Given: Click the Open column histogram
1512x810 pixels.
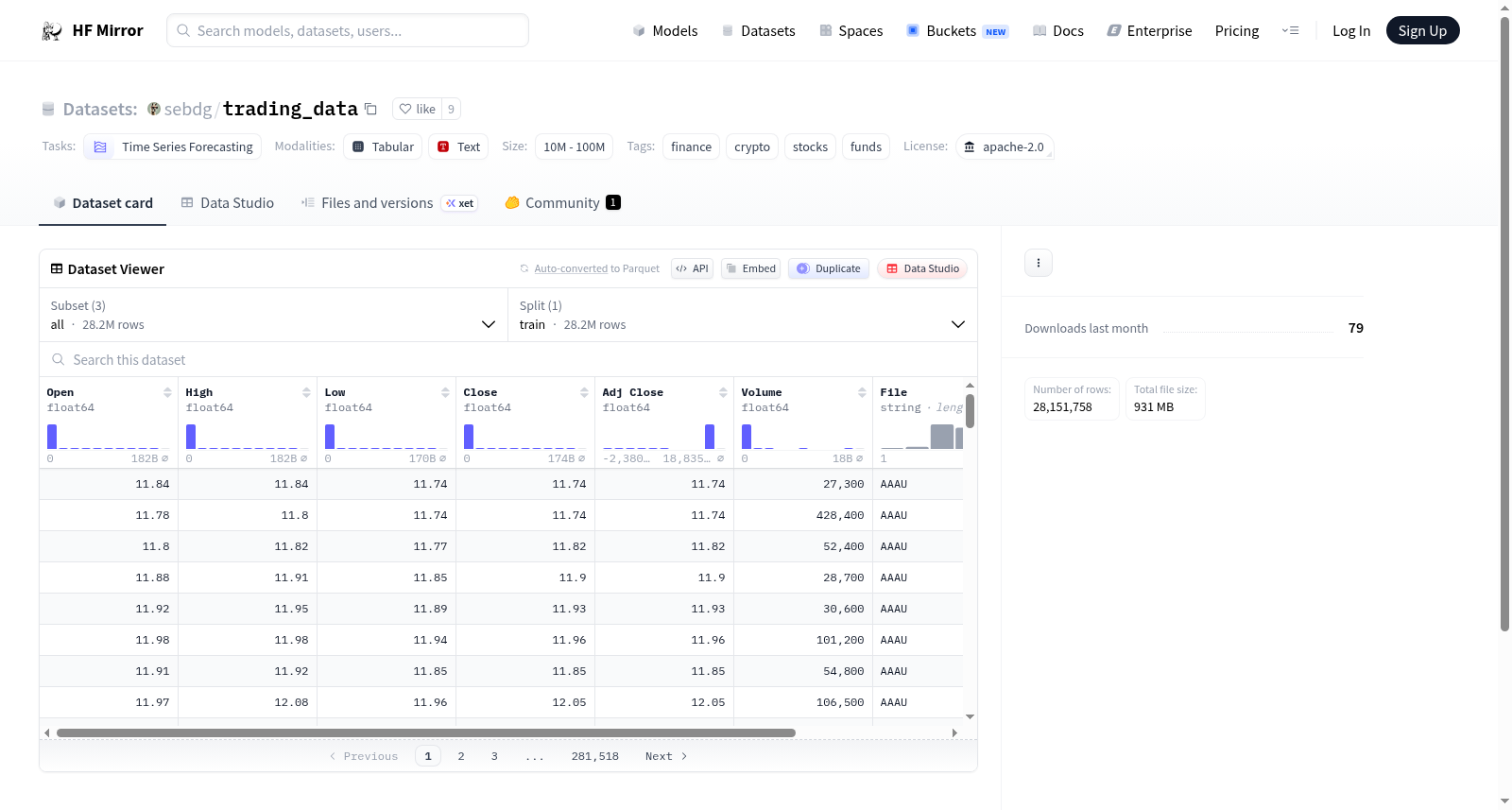Looking at the screenshot, I should [x=109, y=437].
